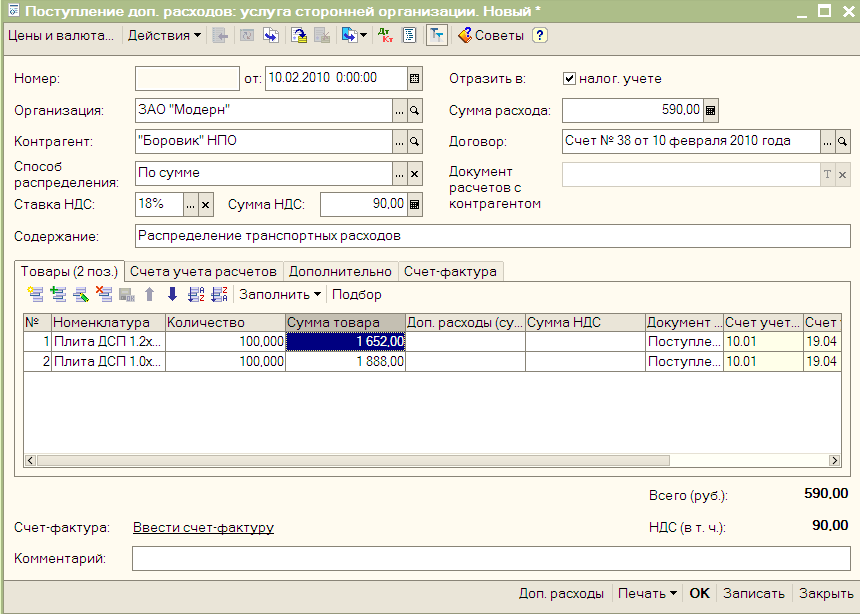This screenshot has height=614, width=860.
Task: Click the T type button of Документ расчетов
Action: pos(827,174)
